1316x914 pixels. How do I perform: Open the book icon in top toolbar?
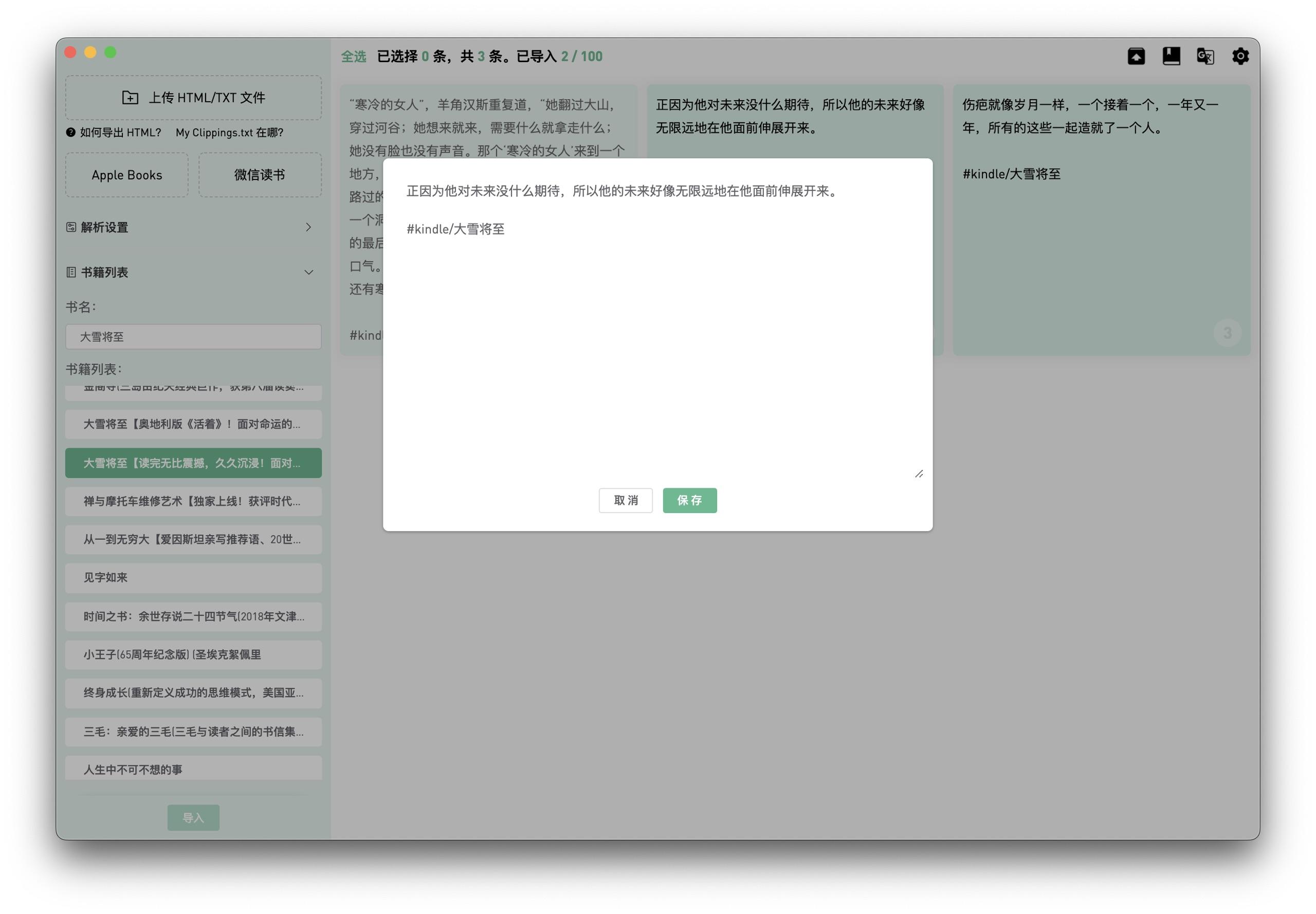[1171, 56]
